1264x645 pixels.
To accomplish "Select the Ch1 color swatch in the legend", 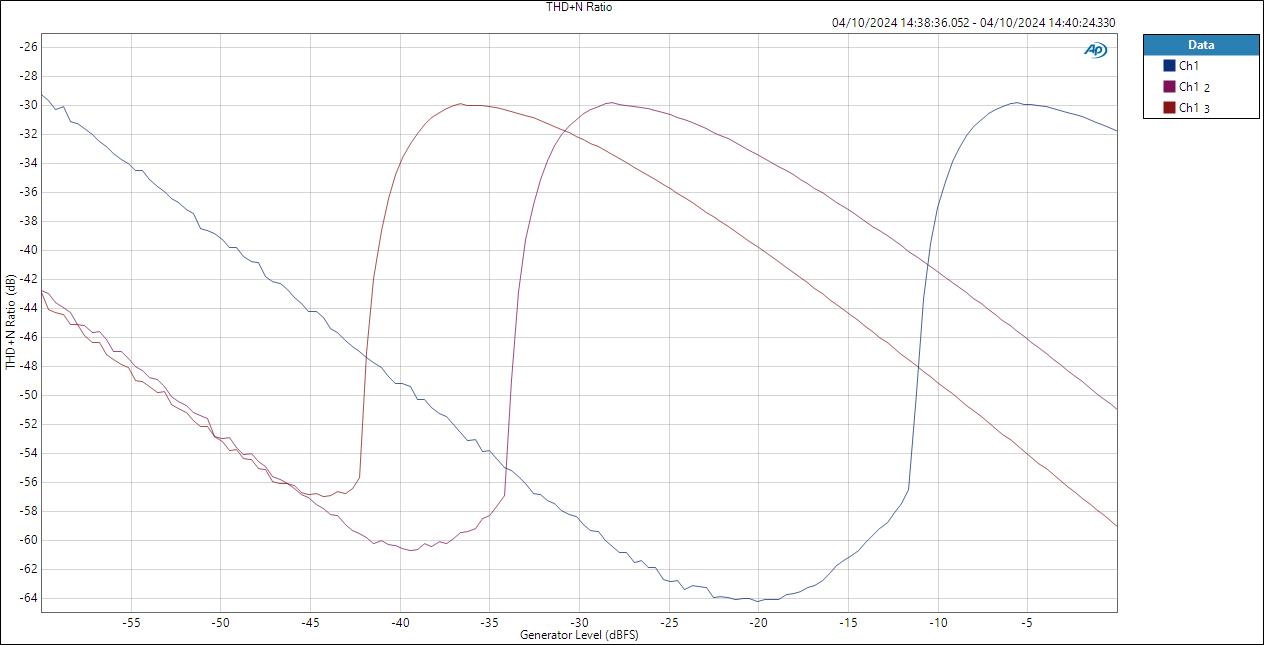I will pos(1169,65).
